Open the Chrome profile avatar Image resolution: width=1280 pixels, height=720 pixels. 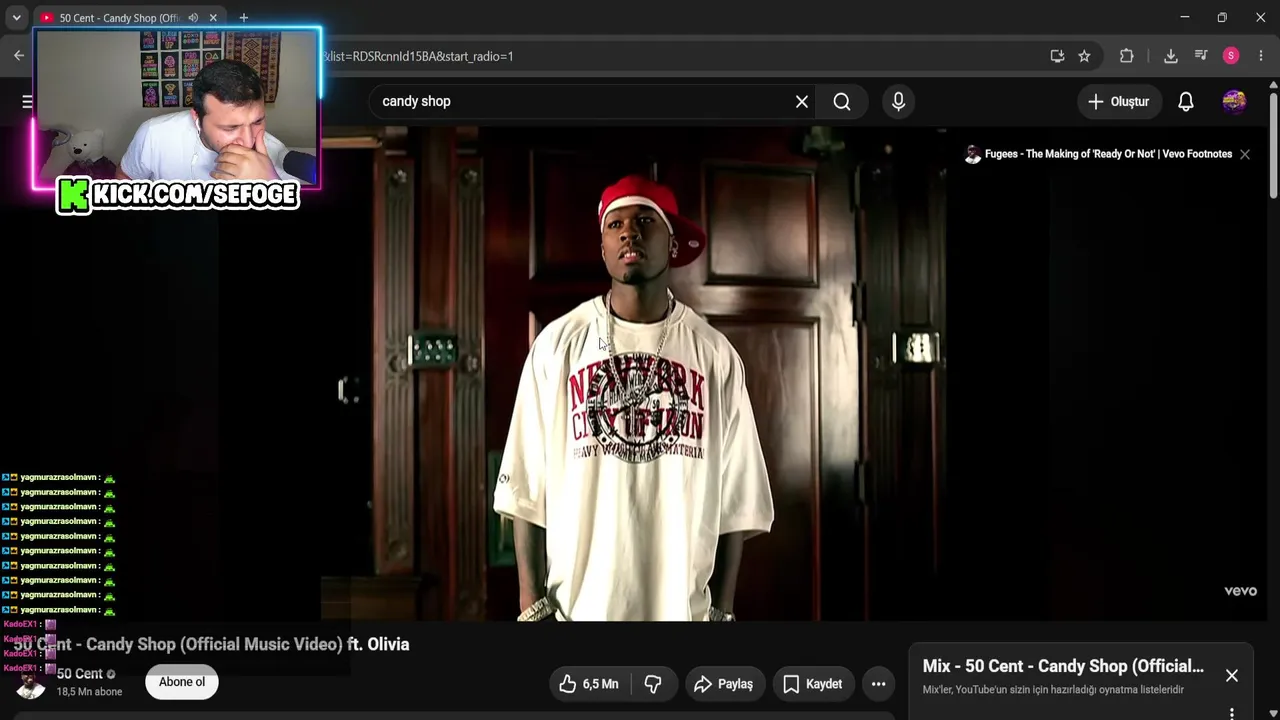click(1231, 56)
